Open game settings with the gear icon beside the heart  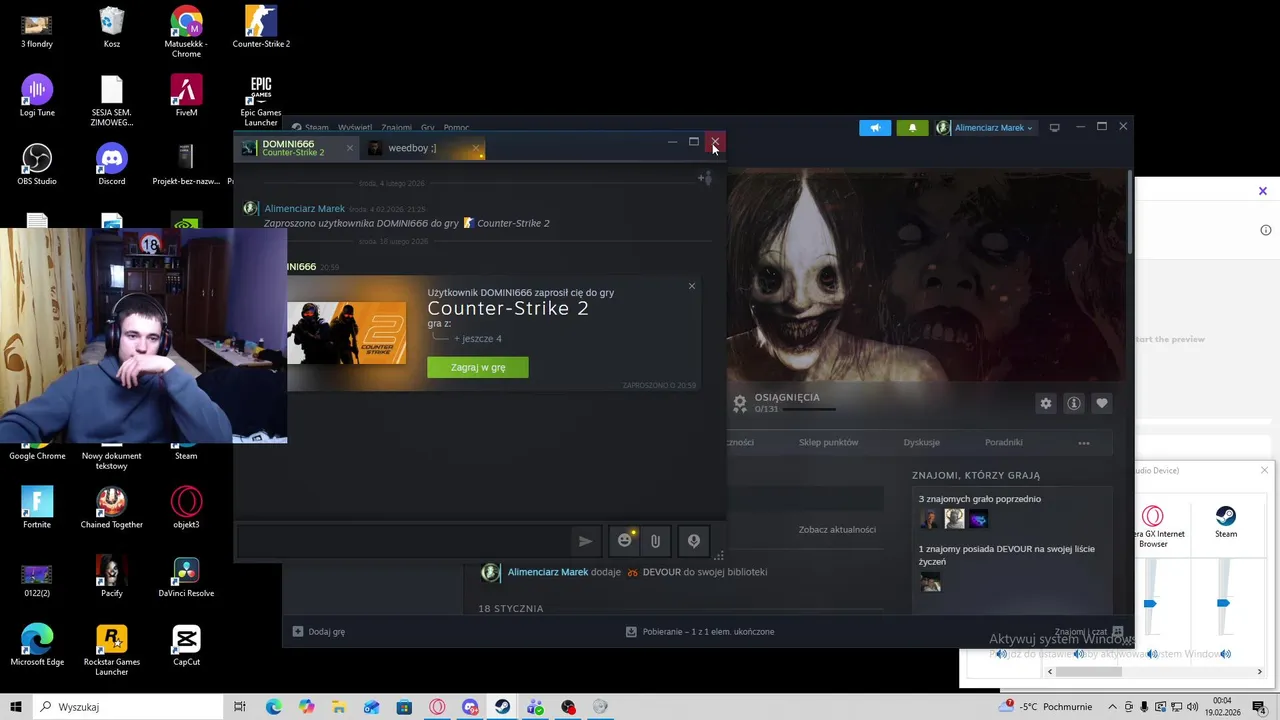point(1046,403)
